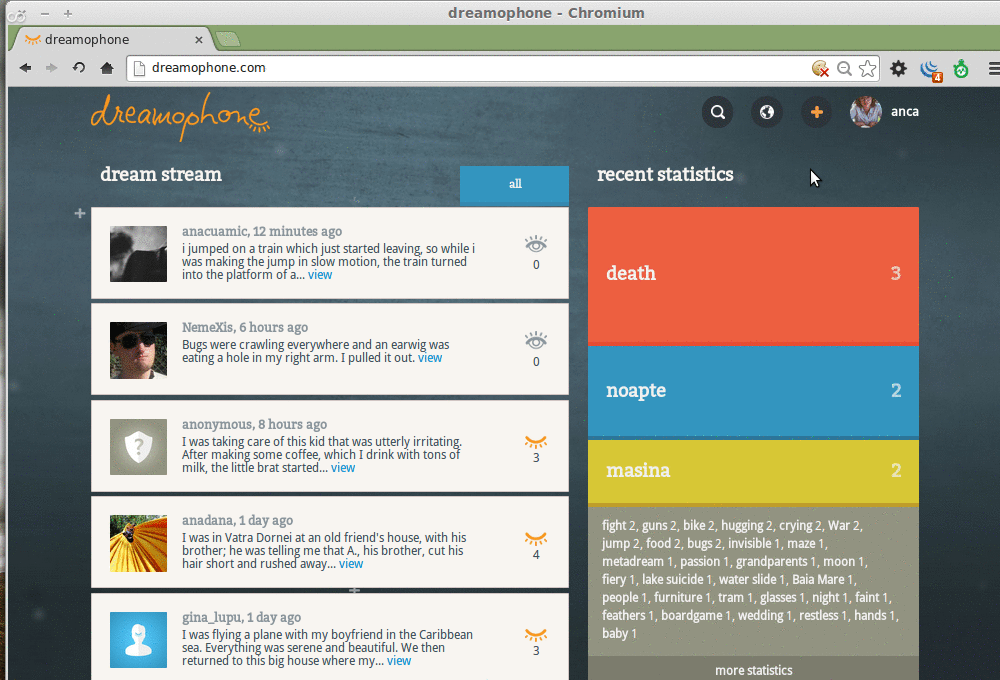Click the 'dream stream' heading
1000x680 pixels.
coord(161,175)
